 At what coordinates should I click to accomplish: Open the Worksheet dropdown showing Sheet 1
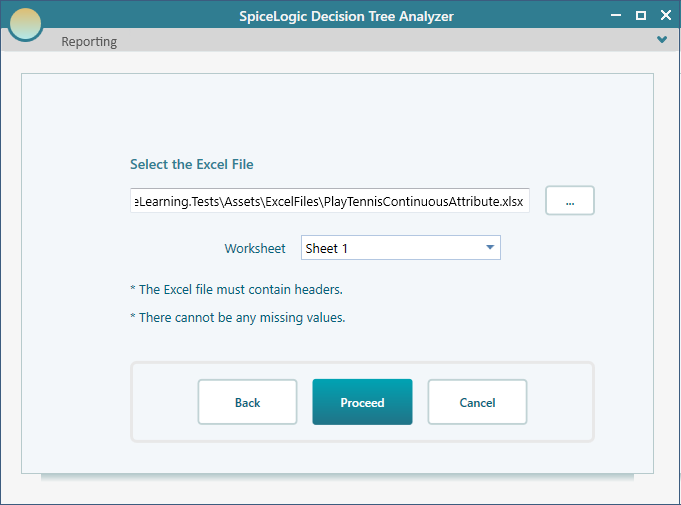point(400,248)
